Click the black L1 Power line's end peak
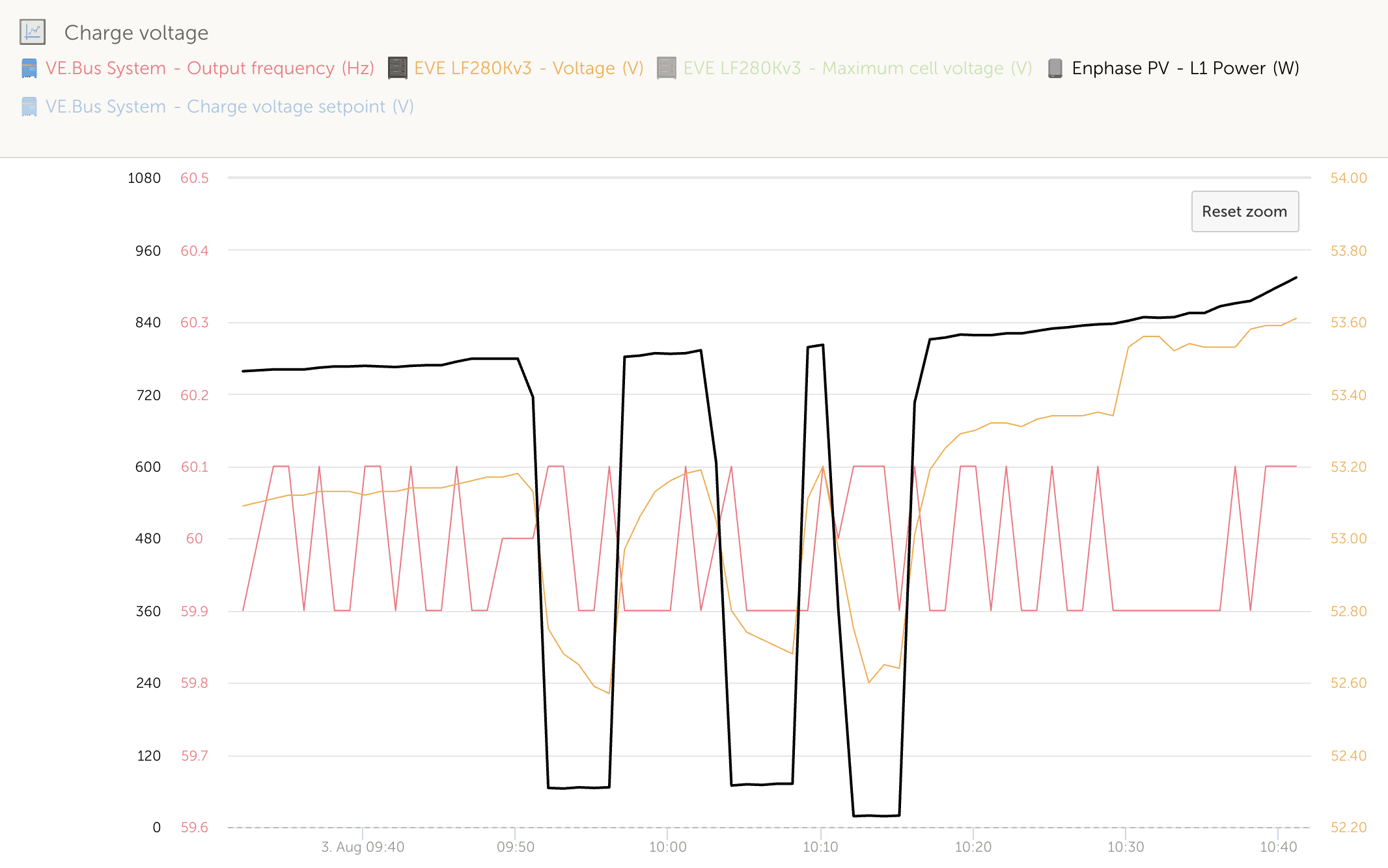The image size is (1388, 868). click(1296, 278)
